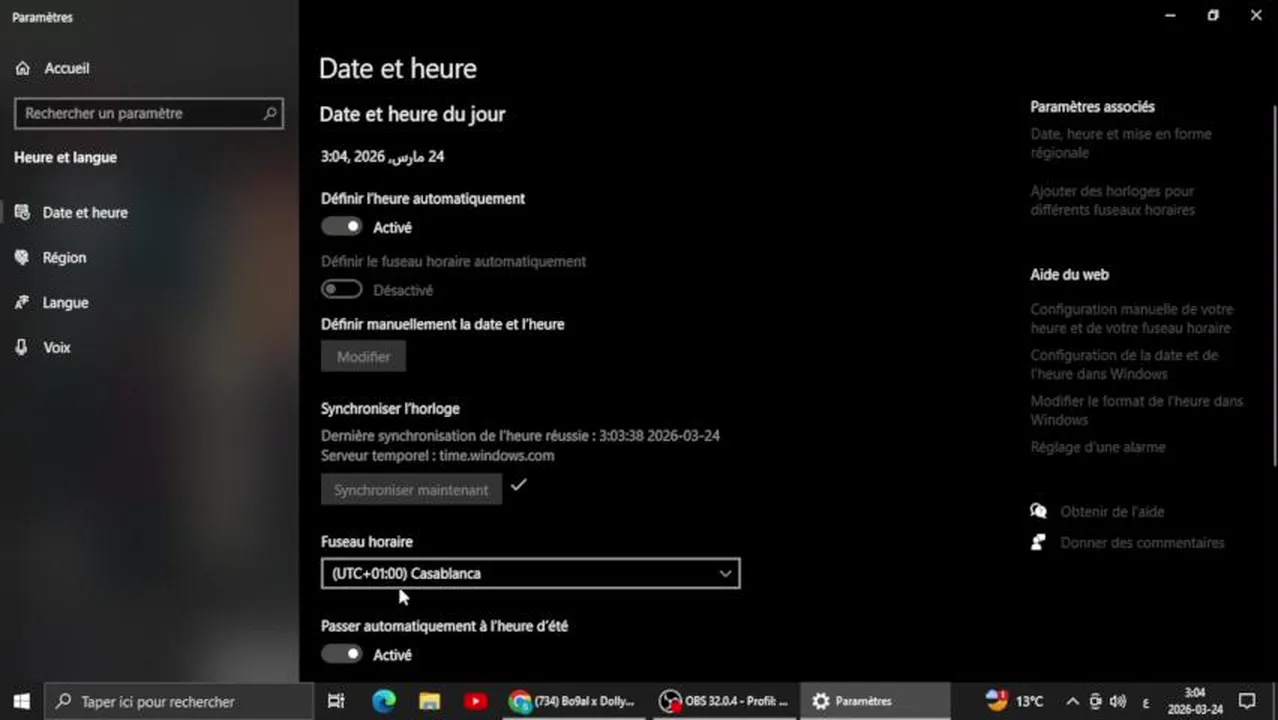Click Synchroniser maintenant button
1278x720 pixels.
[x=411, y=489]
